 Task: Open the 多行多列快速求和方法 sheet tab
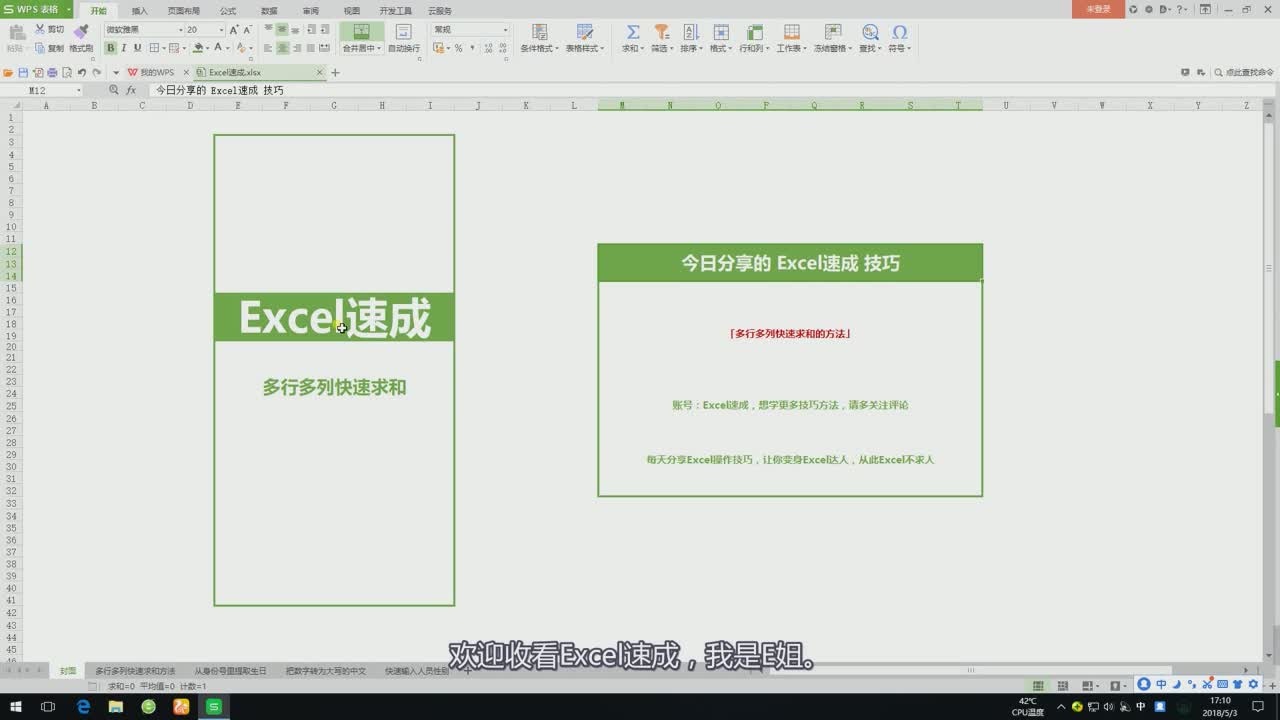click(135, 671)
